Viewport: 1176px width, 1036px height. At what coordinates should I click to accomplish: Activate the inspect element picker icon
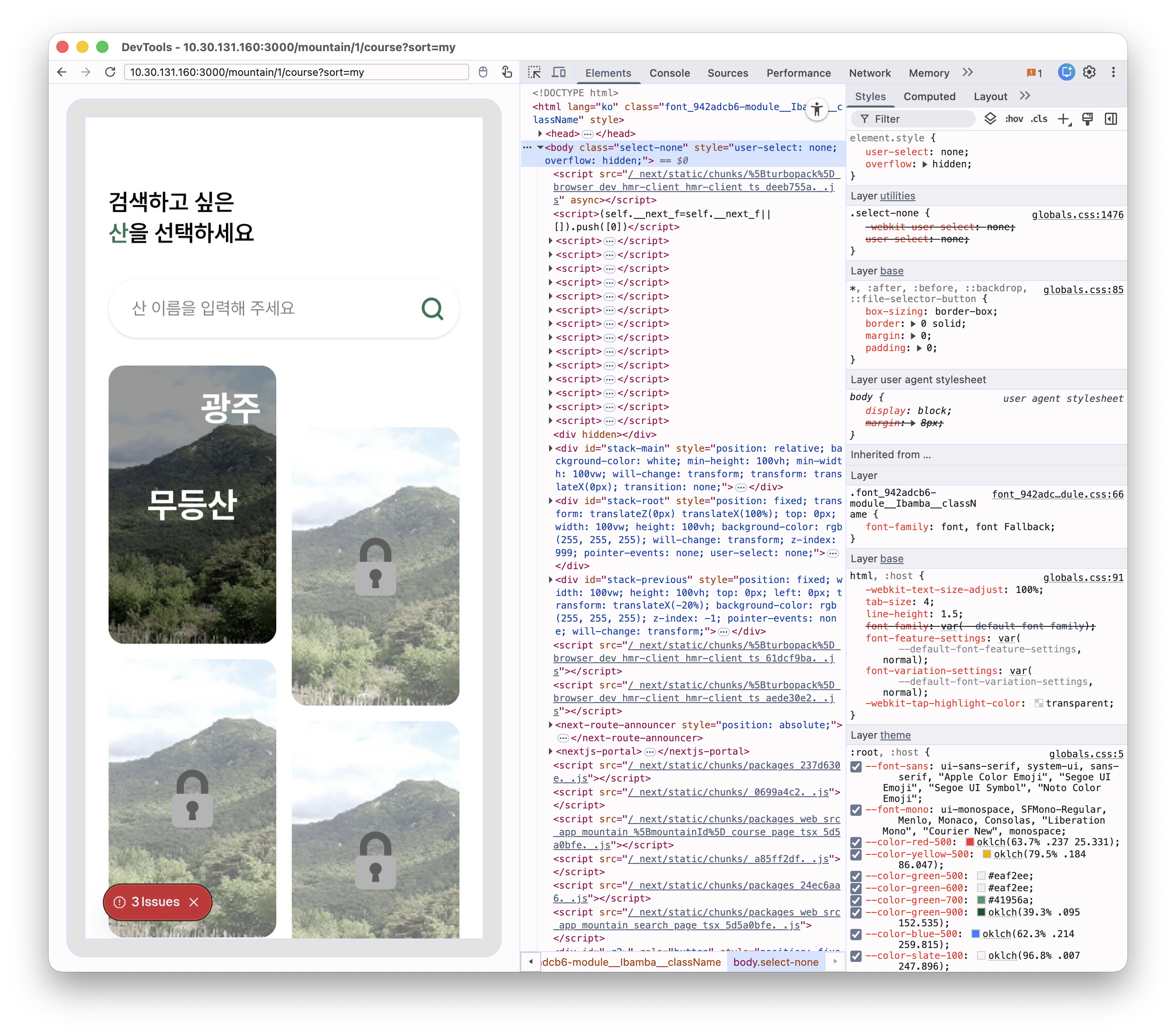pyautogui.click(x=535, y=72)
